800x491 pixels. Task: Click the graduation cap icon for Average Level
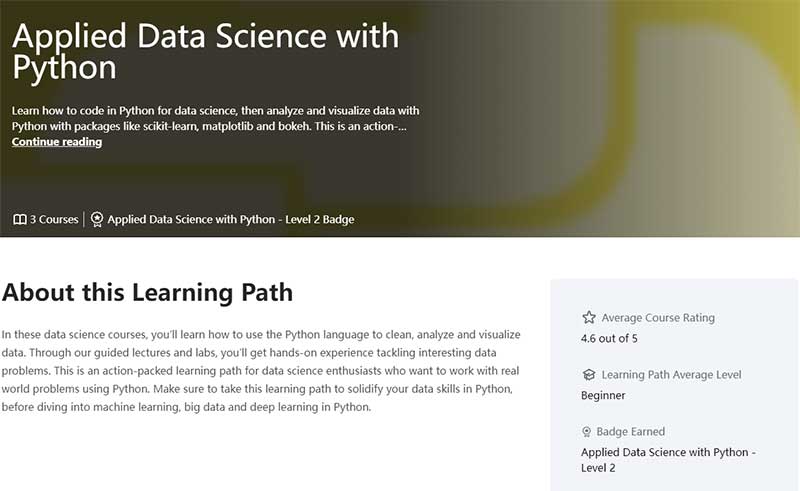[588, 375]
